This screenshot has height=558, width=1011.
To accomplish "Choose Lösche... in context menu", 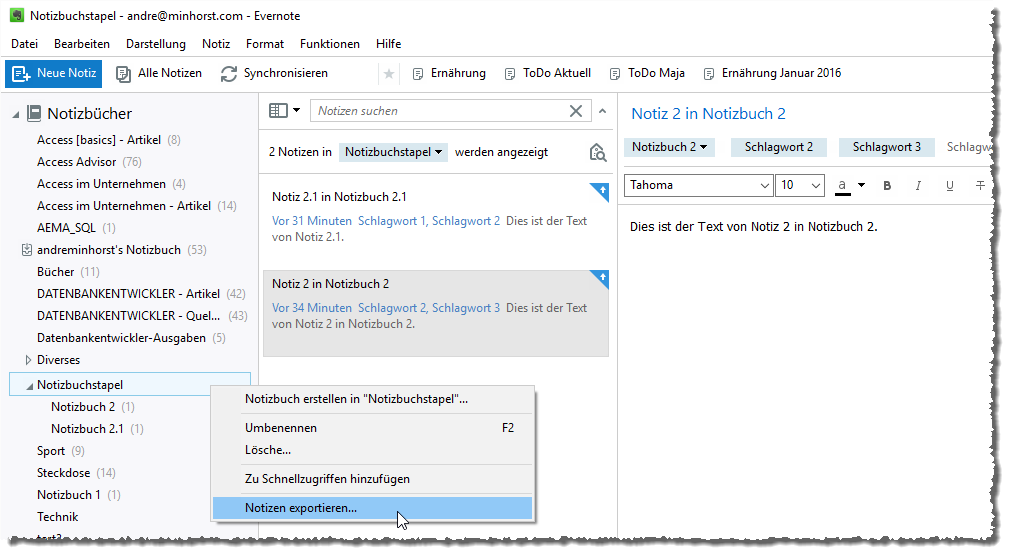I will tap(373, 450).
